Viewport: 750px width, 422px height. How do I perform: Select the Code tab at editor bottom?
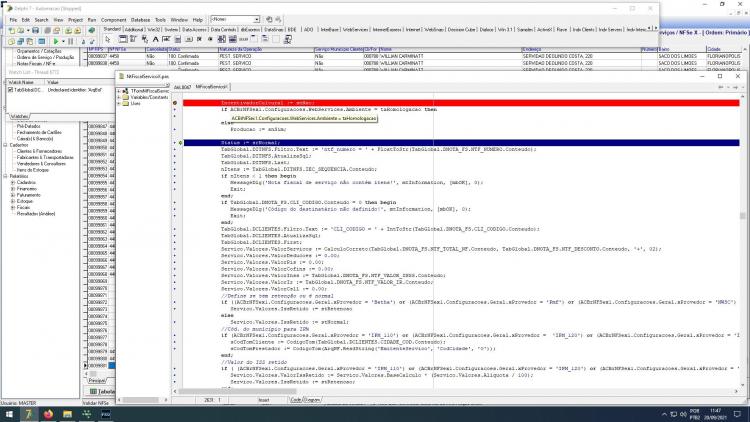pyautogui.click(x=296, y=400)
